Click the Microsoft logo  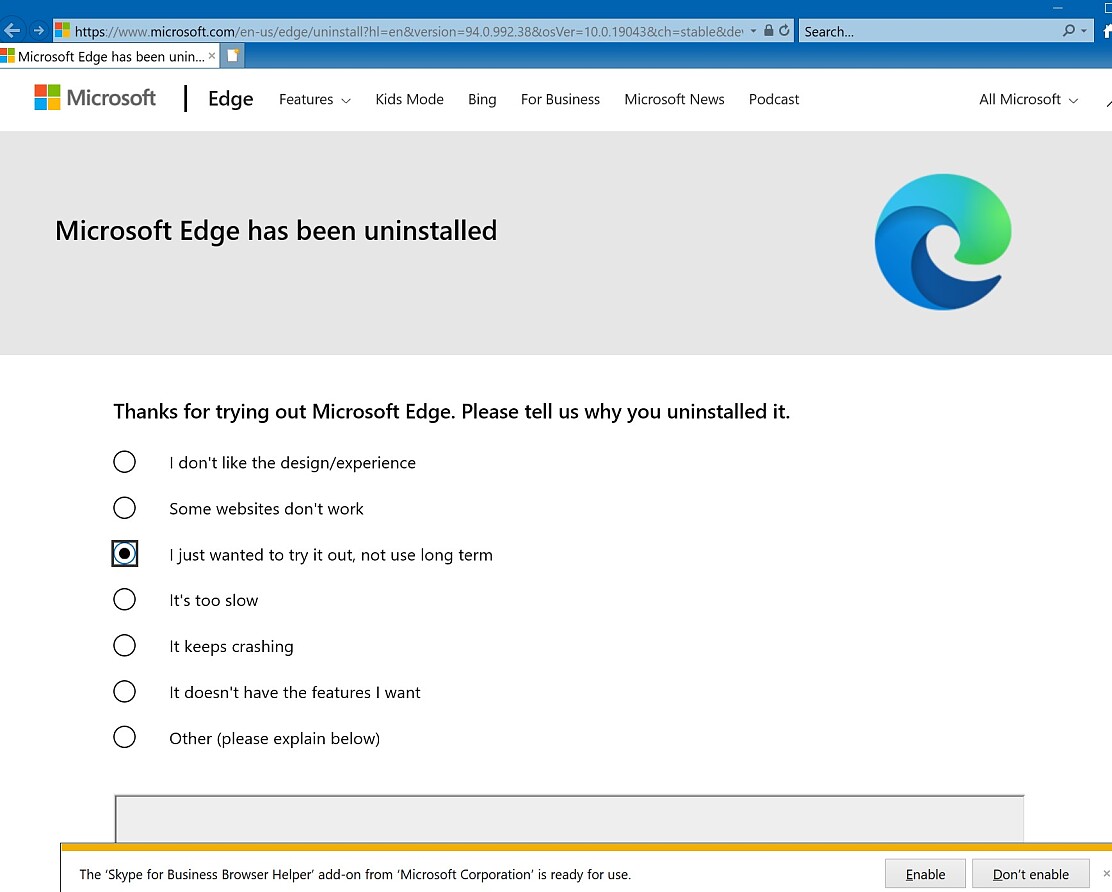pyautogui.click(x=95, y=98)
